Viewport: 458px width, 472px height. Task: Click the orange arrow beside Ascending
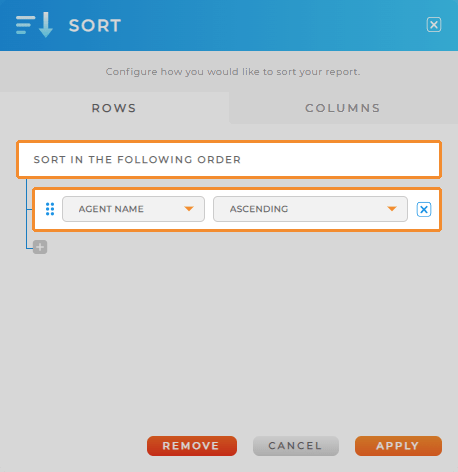392,209
